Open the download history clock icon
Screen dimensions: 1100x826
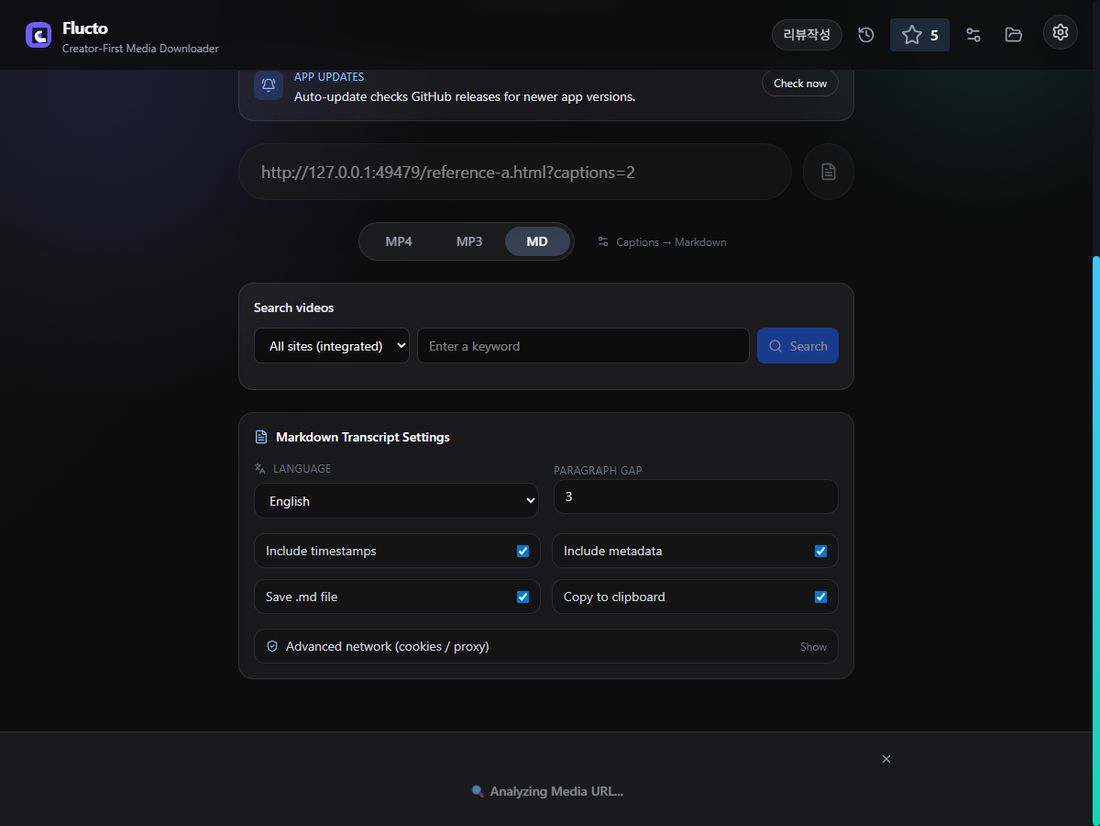[866, 34]
